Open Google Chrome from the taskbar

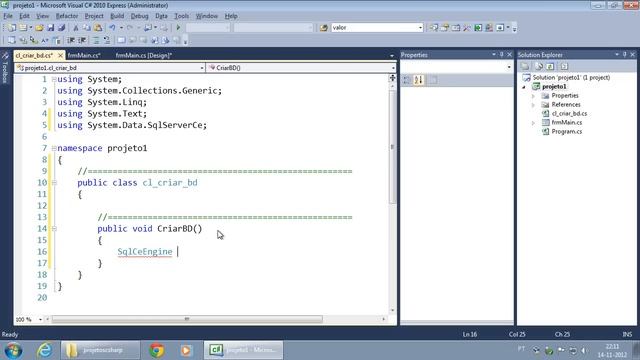pos(157,350)
